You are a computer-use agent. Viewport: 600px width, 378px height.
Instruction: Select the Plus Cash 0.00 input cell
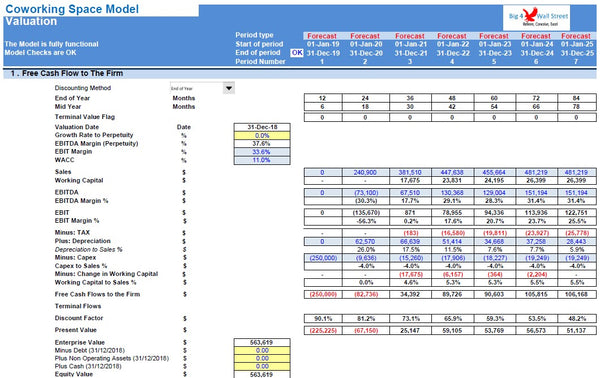pyautogui.click(x=262, y=367)
